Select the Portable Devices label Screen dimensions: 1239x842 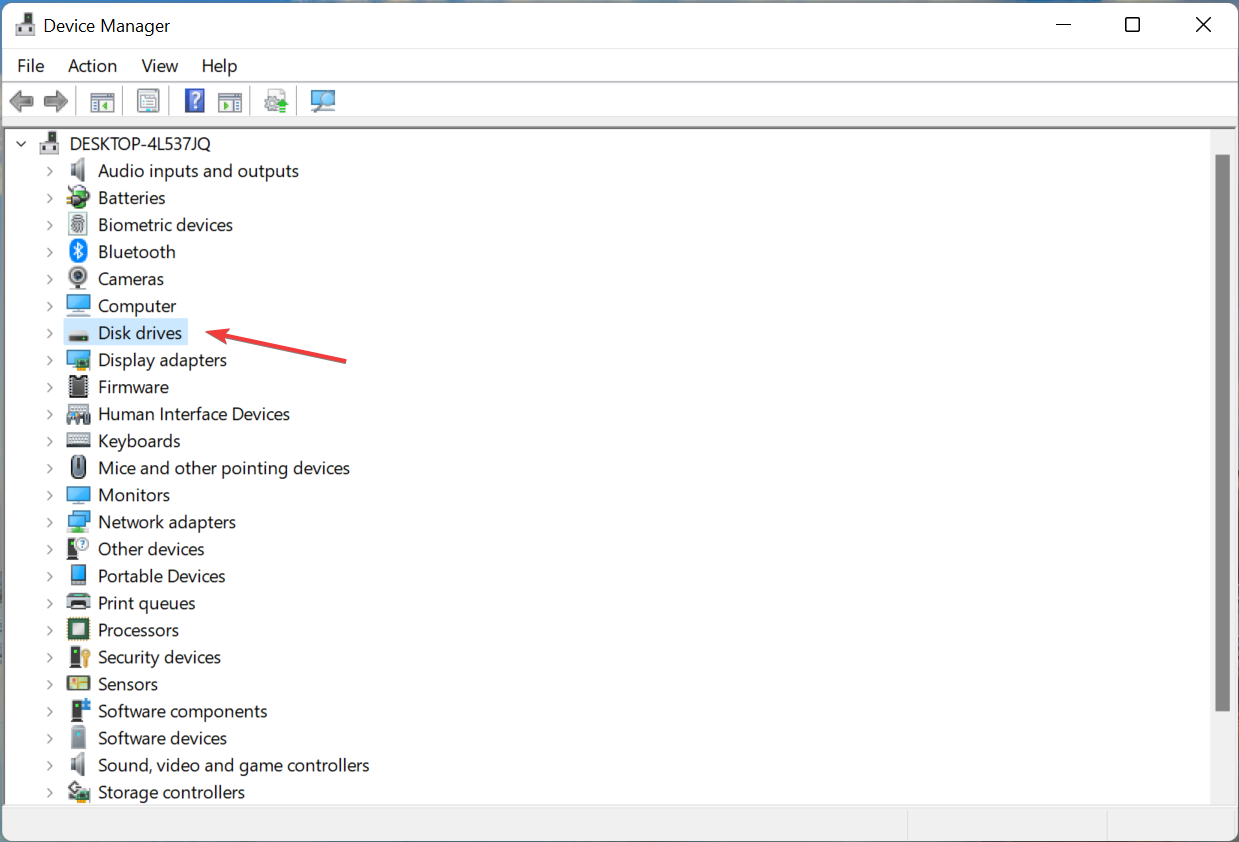(x=162, y=576)
